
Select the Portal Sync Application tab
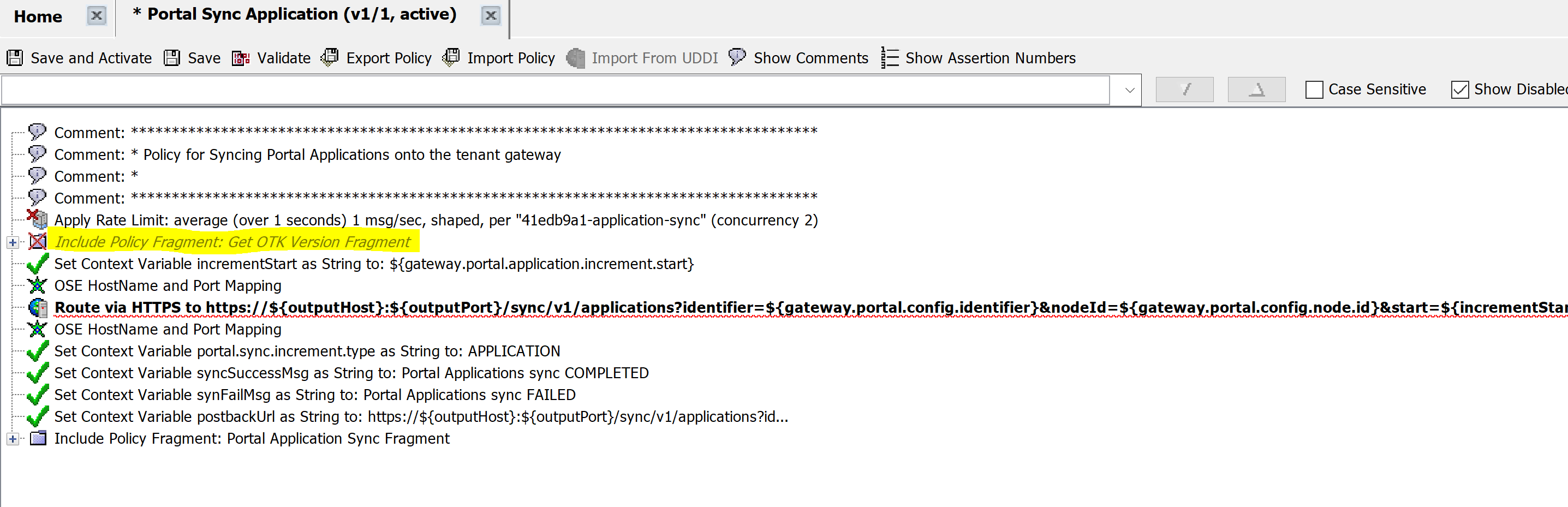click(295, 15)
